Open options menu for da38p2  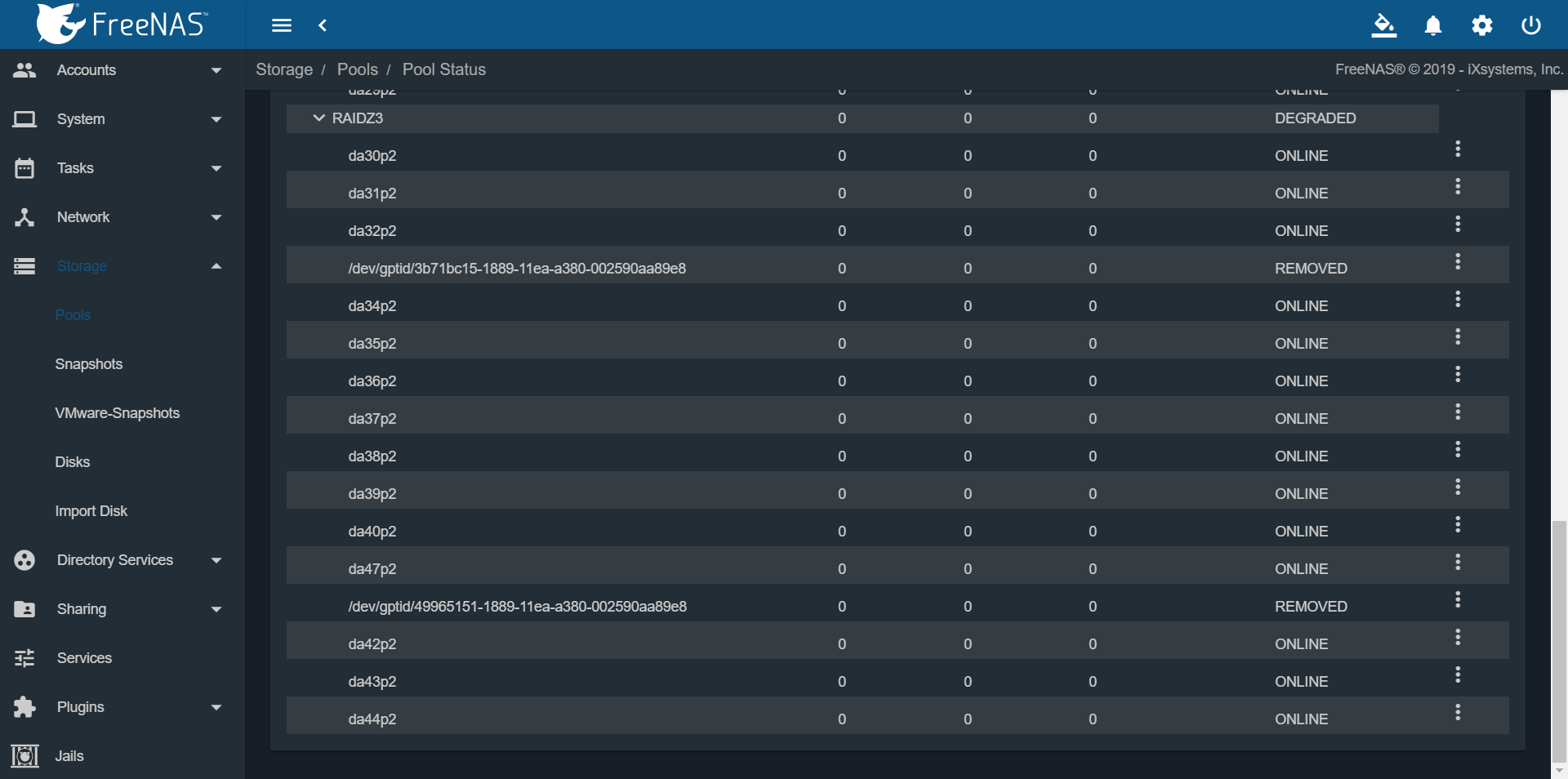click(x=1458, y=449)
